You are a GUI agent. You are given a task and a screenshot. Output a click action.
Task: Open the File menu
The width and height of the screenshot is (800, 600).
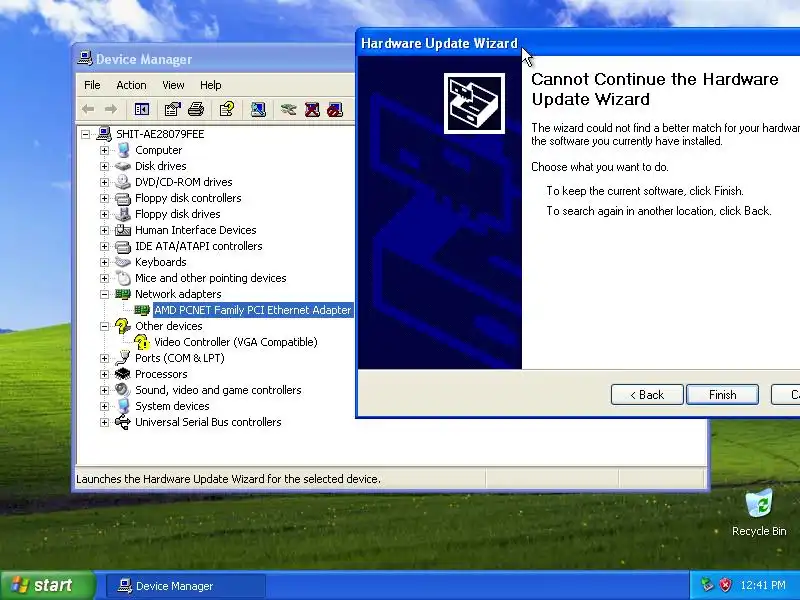[x=92, y=85]
